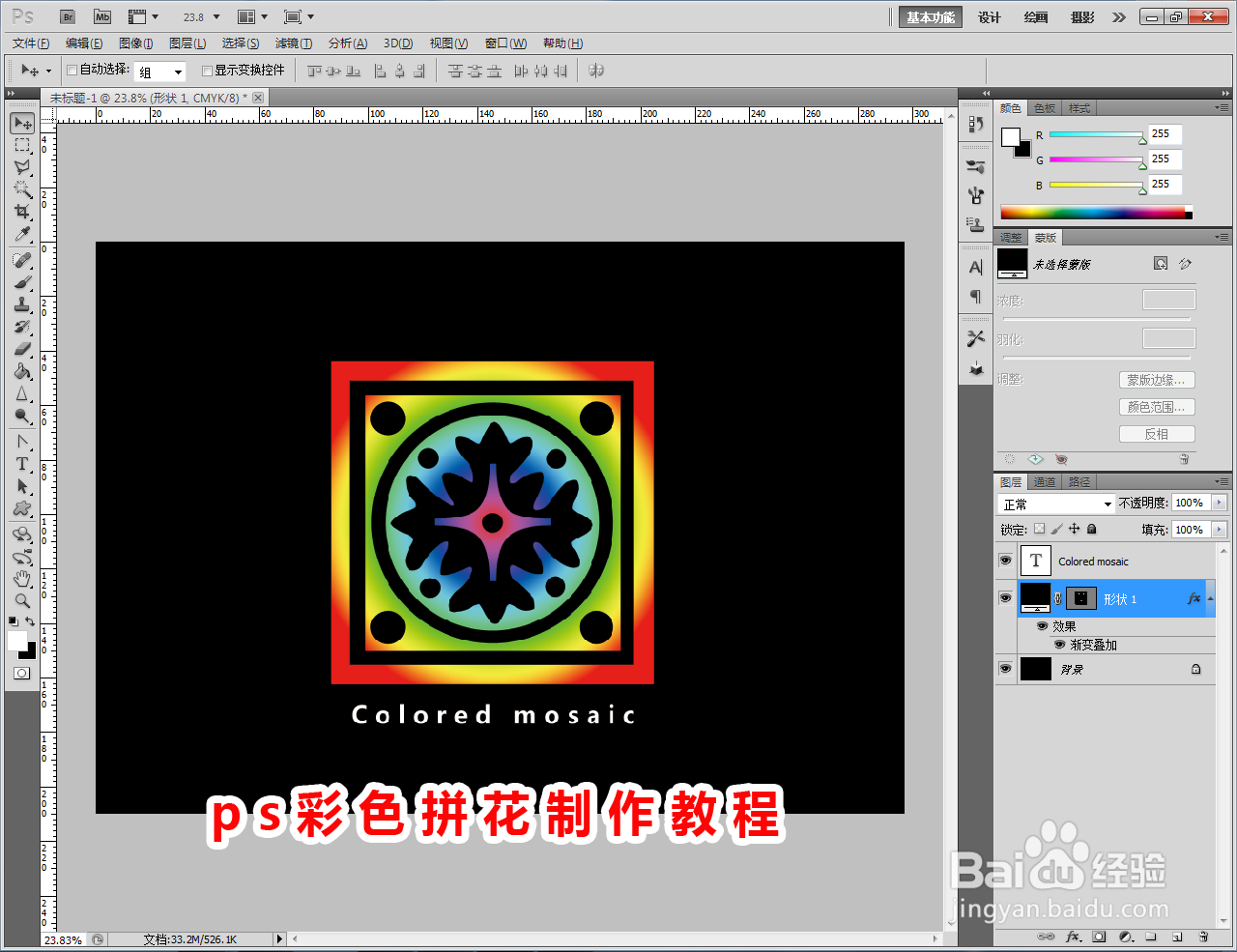
Task: Activate the Crop tool
Action: tap(21, 212)
